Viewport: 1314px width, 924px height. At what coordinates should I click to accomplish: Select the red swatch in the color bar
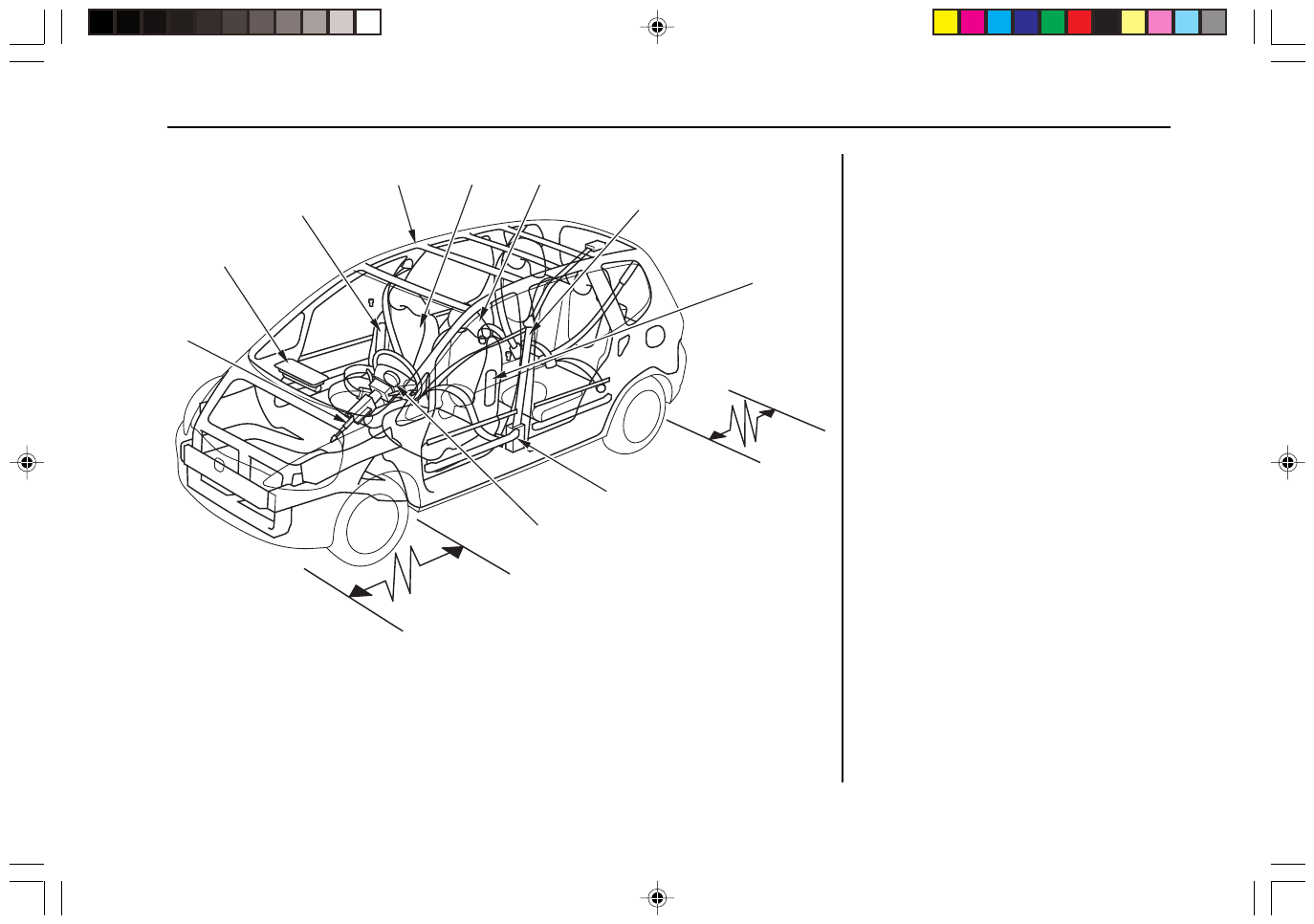coord(1080,22)
